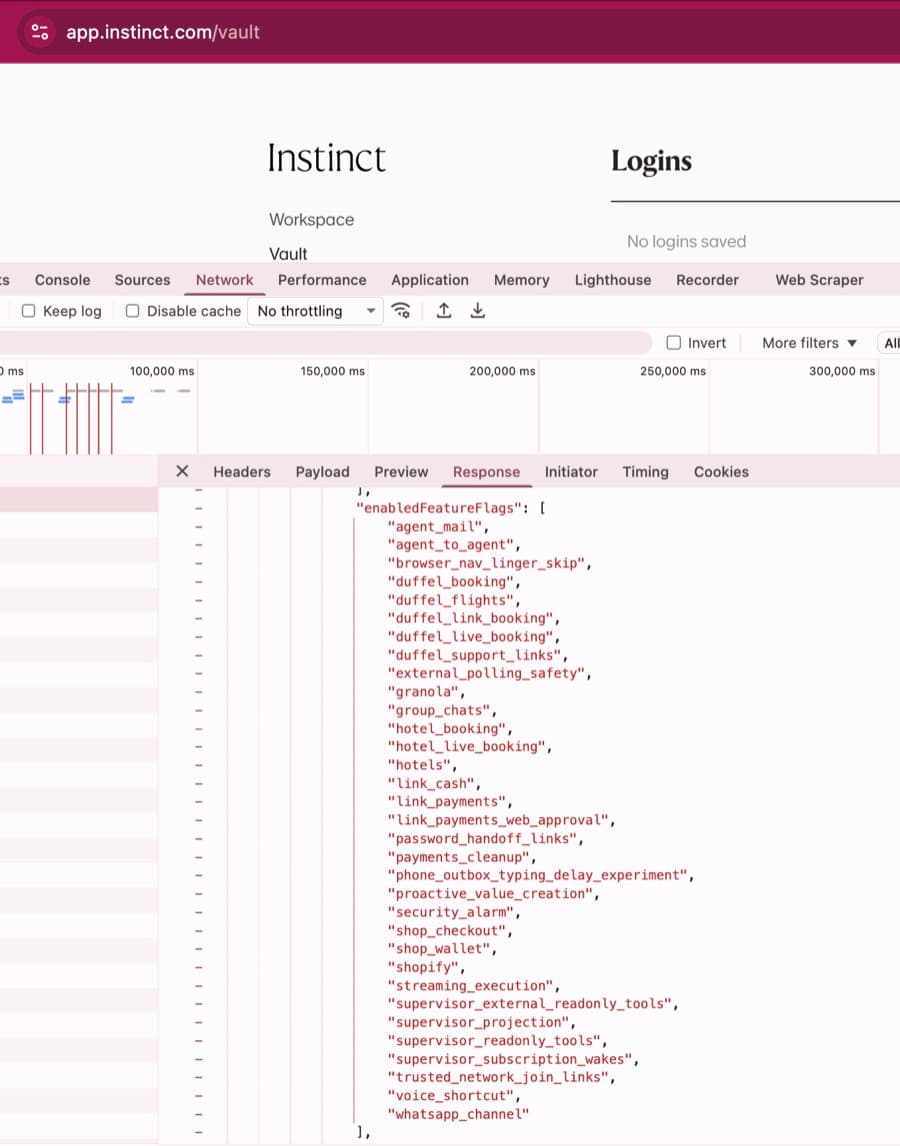Image resolution: width=900 pixels, height=1146 pixels.
Task: Click the site information icon in address bar
Action: pyautogui.click(x=40, y=32)
